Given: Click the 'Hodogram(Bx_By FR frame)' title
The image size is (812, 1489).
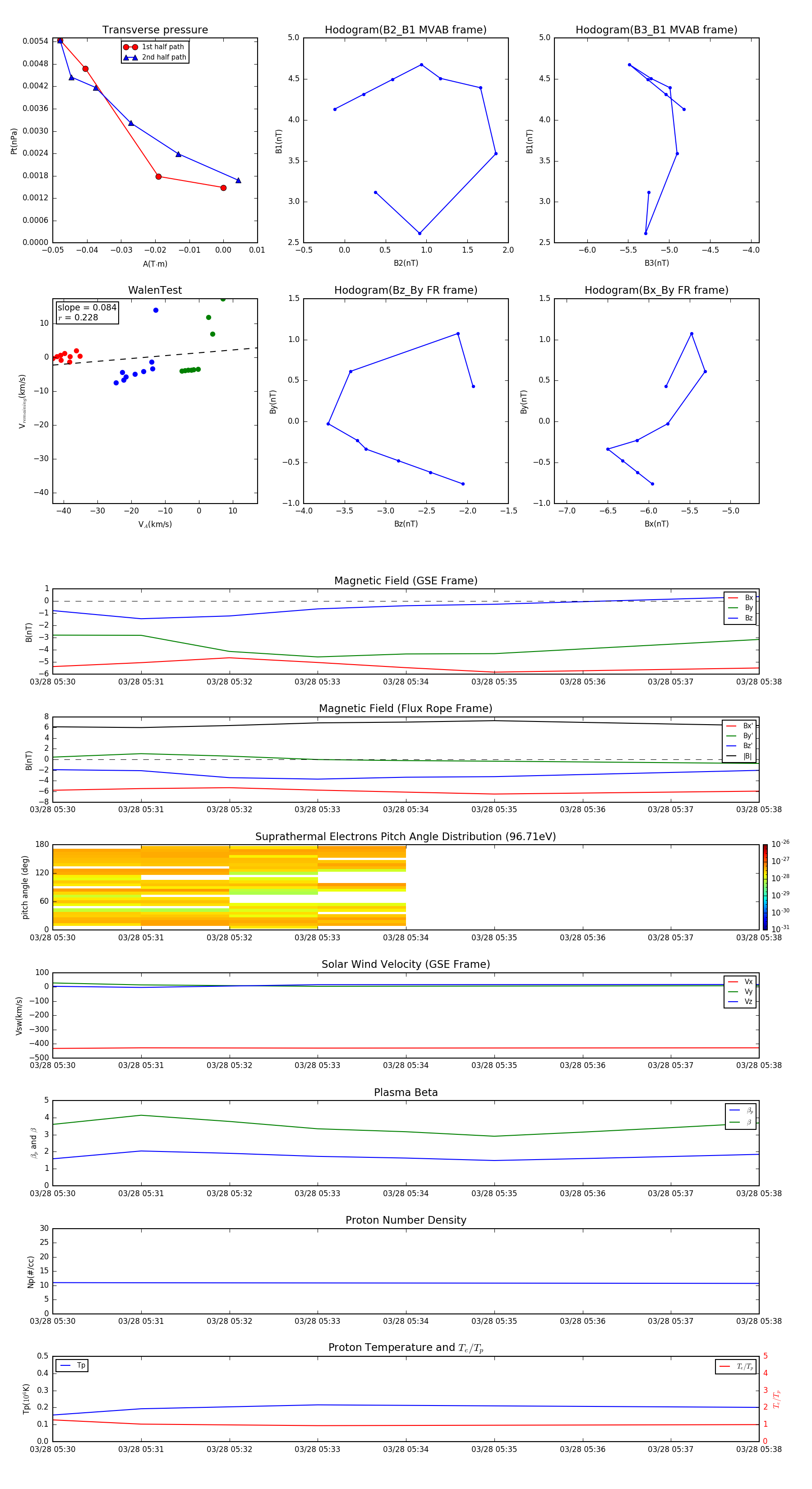Looking at the screenshot, I should pos(656,290).
